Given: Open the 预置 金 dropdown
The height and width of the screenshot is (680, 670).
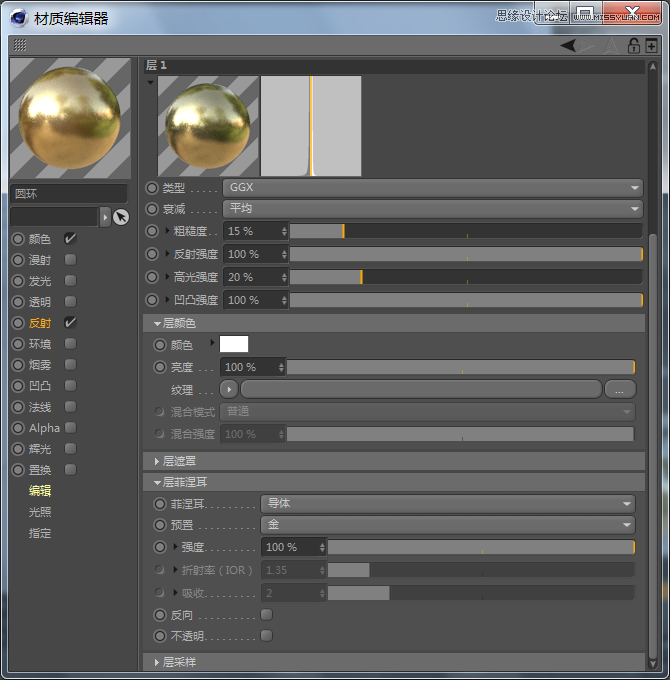Looking at the screenshot, I should tap(447, 525).
